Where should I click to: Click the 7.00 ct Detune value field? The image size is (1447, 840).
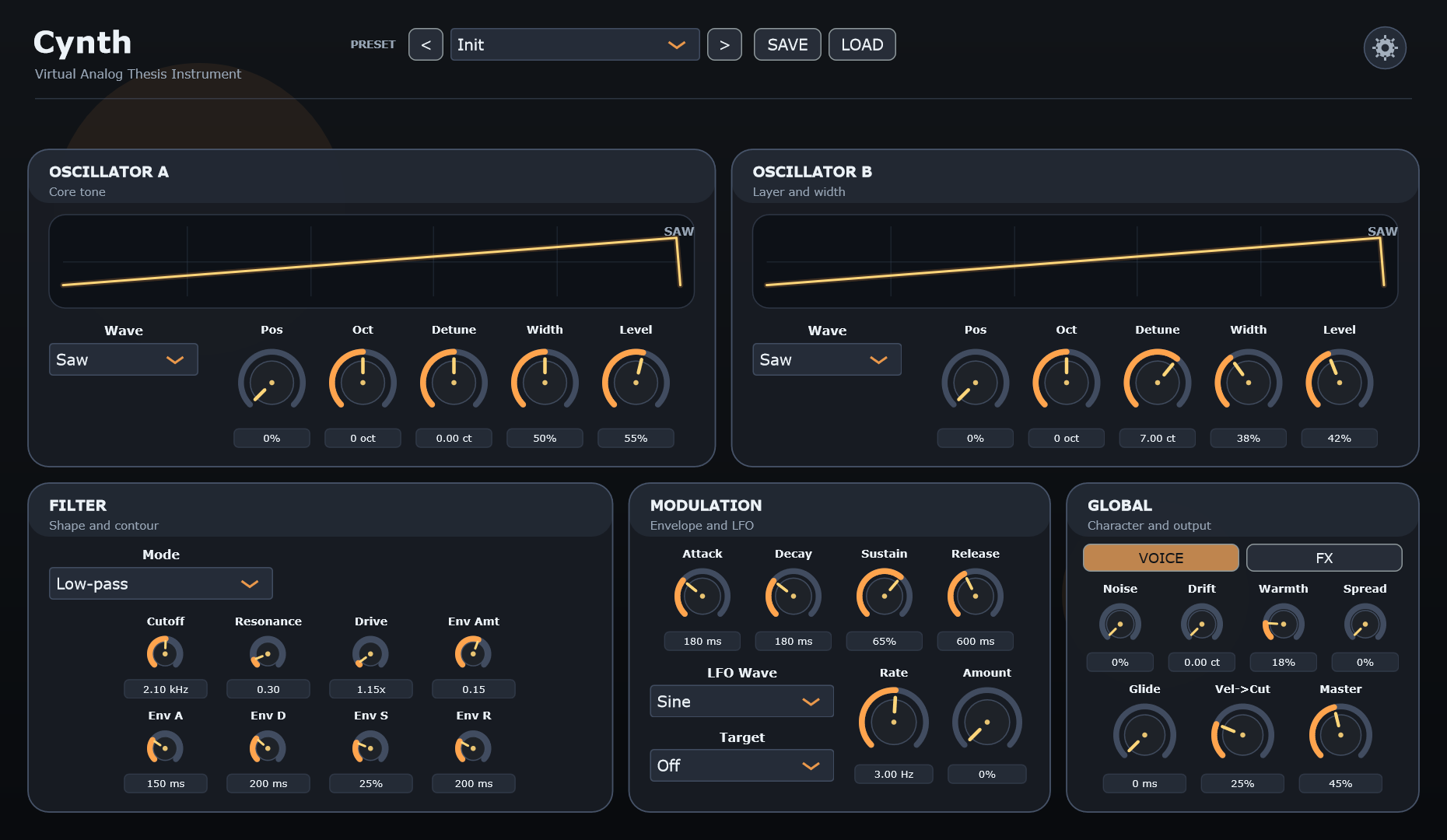point(1157,438)
